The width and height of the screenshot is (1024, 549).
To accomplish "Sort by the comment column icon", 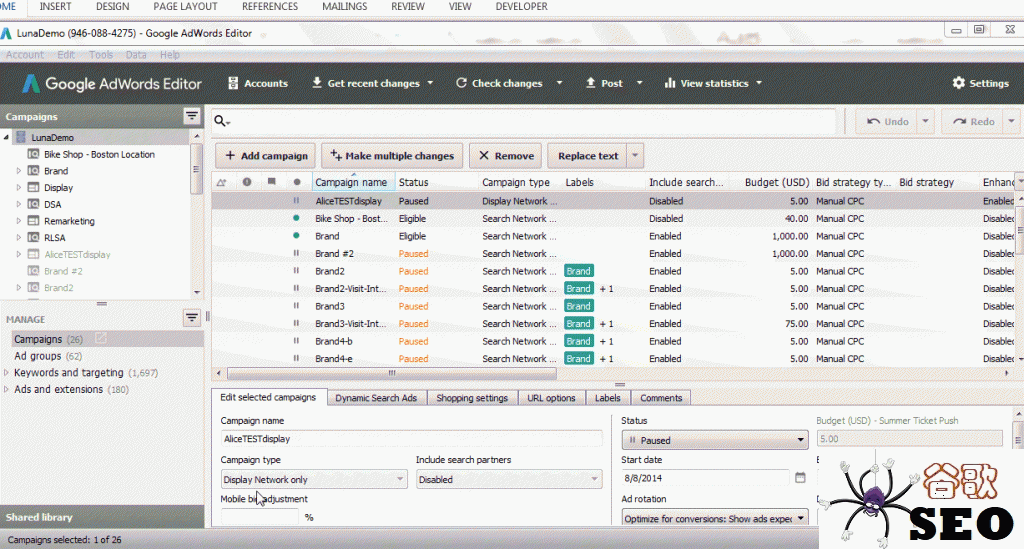I will point(272,182).
